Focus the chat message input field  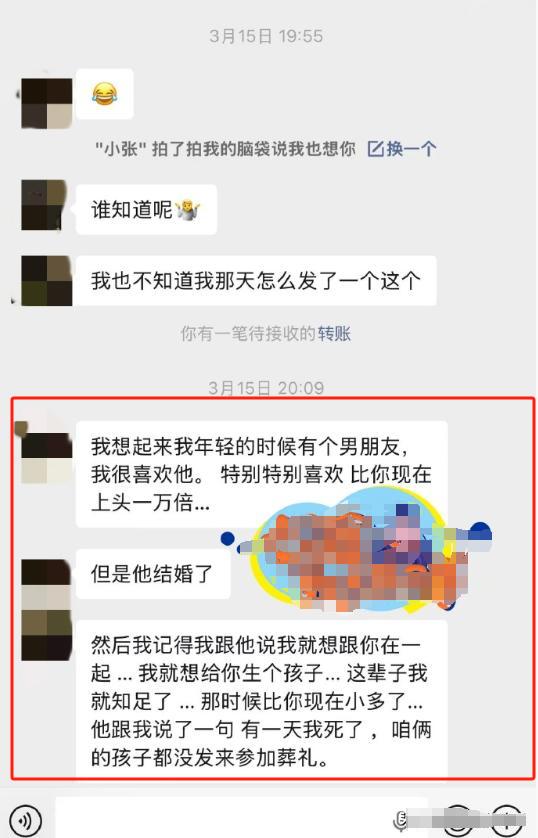tap(222, 820)
